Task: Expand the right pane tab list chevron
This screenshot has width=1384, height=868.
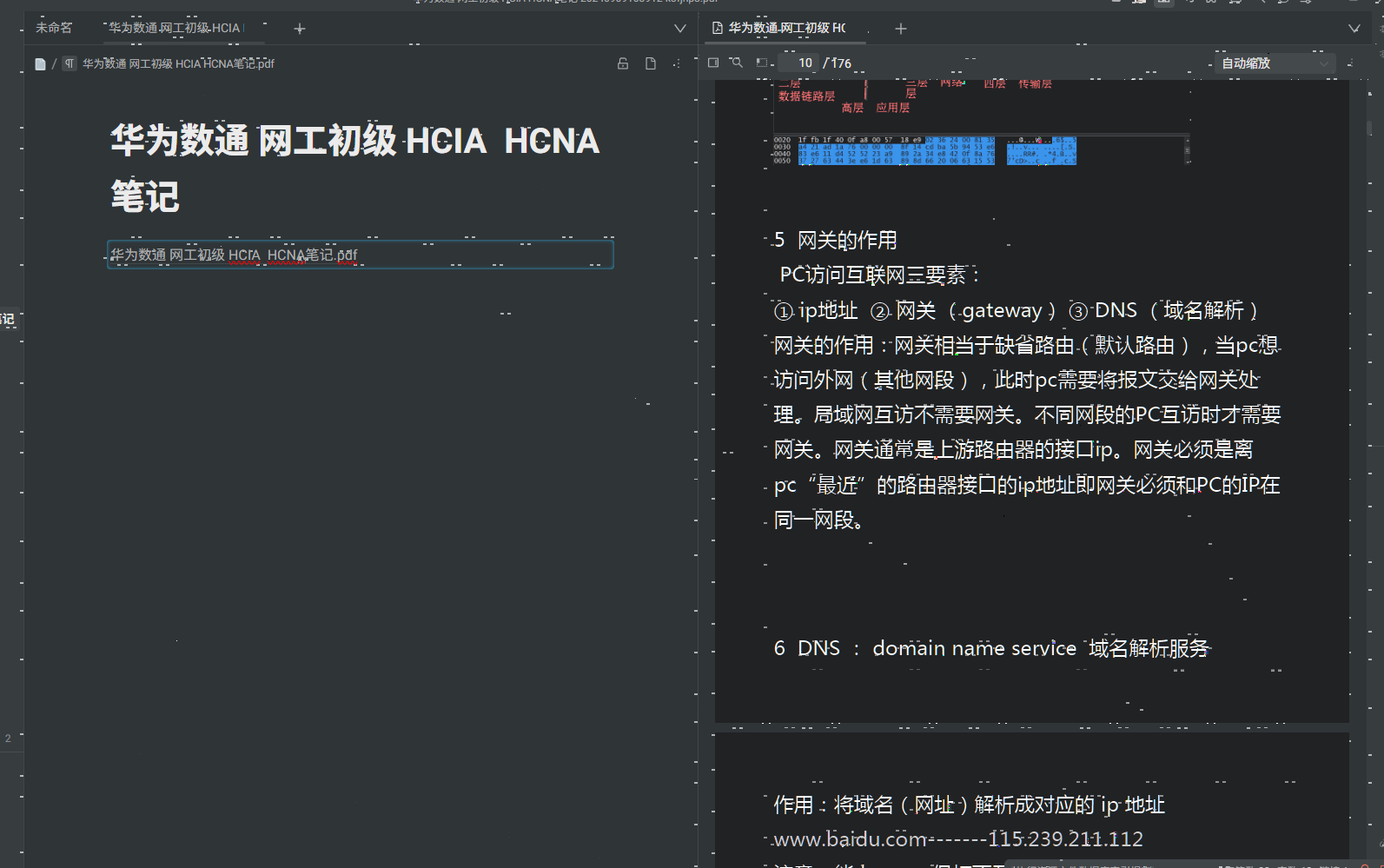Action: 1354,29
